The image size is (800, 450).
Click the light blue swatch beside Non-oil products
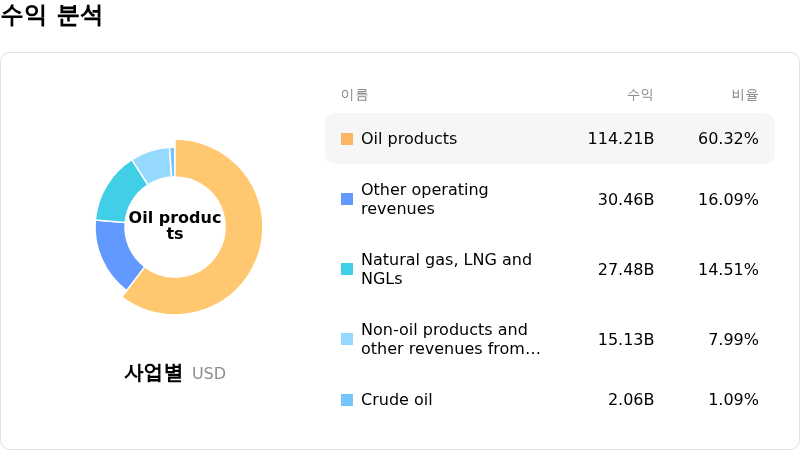pyautogui.click(x=347, y=339)
